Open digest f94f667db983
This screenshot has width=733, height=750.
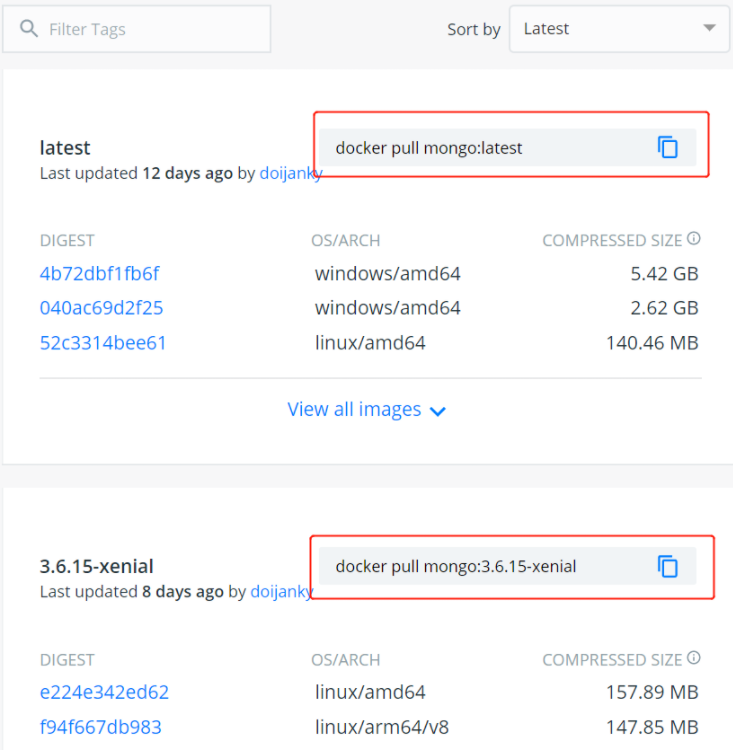100,727
